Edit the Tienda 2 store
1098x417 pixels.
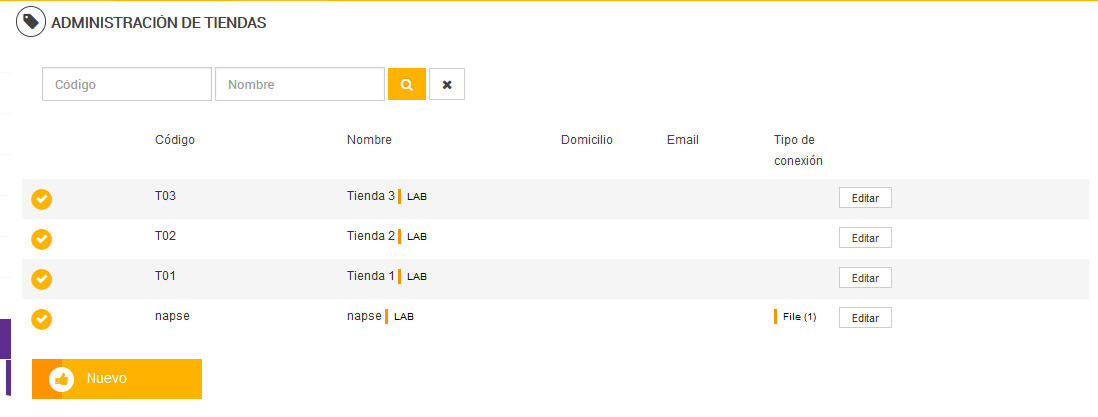click(x=865, y=238)
